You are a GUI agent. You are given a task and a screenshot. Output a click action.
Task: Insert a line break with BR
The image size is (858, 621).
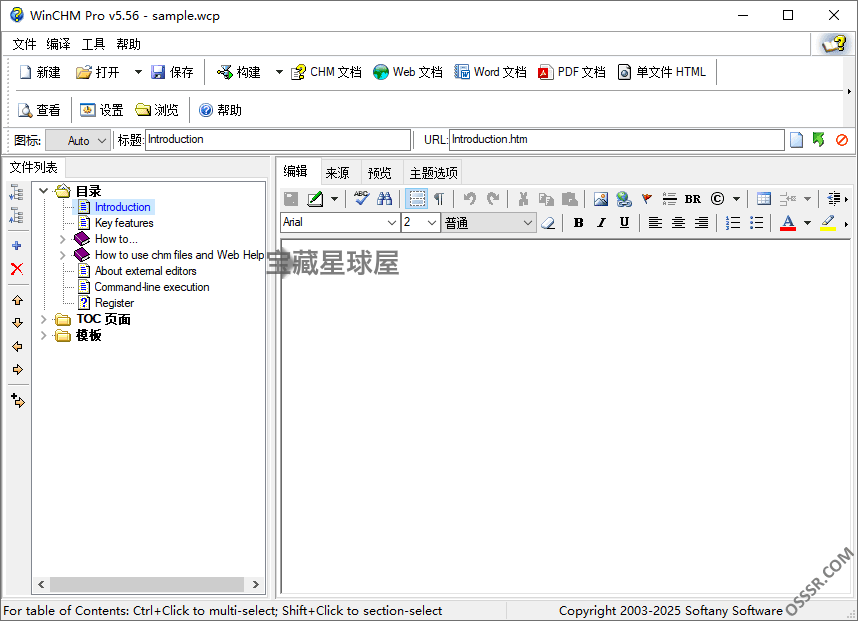coord(693,199)
